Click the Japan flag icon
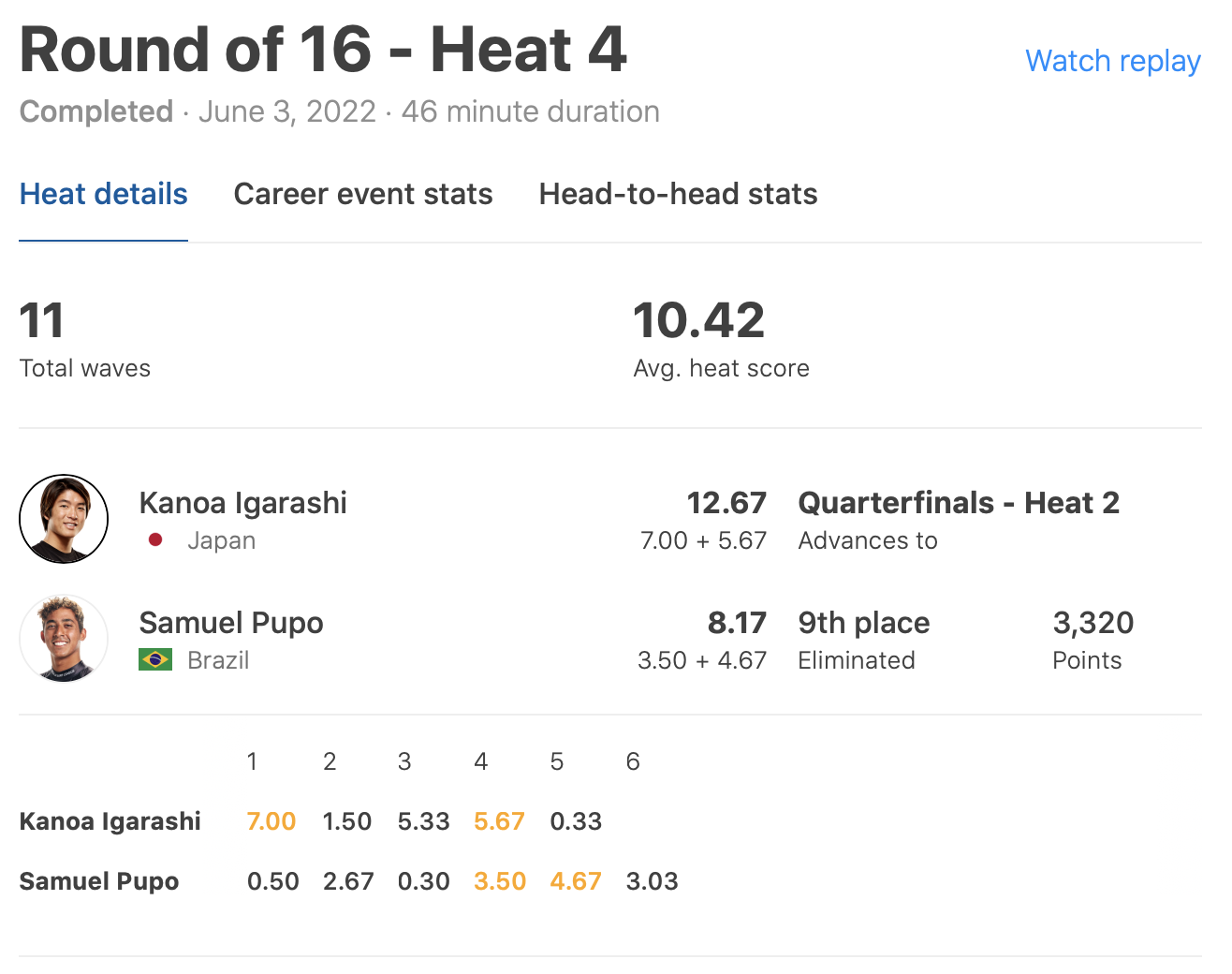 pos(155,539)
